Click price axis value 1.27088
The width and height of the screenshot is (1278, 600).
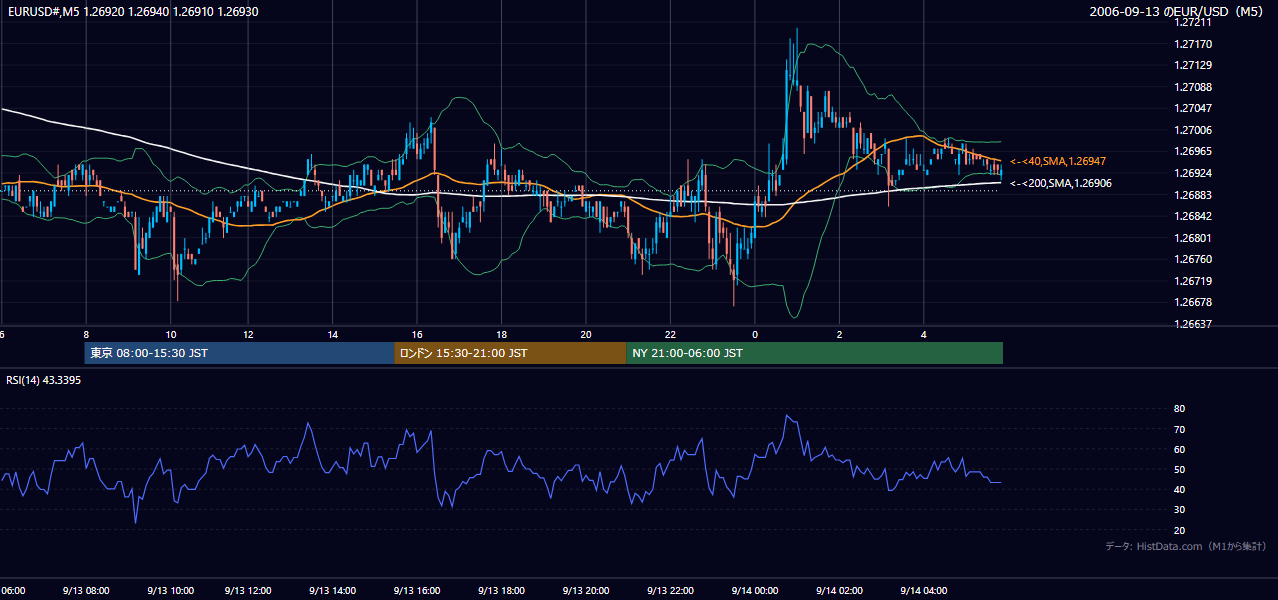click(x=1194, y=87)
